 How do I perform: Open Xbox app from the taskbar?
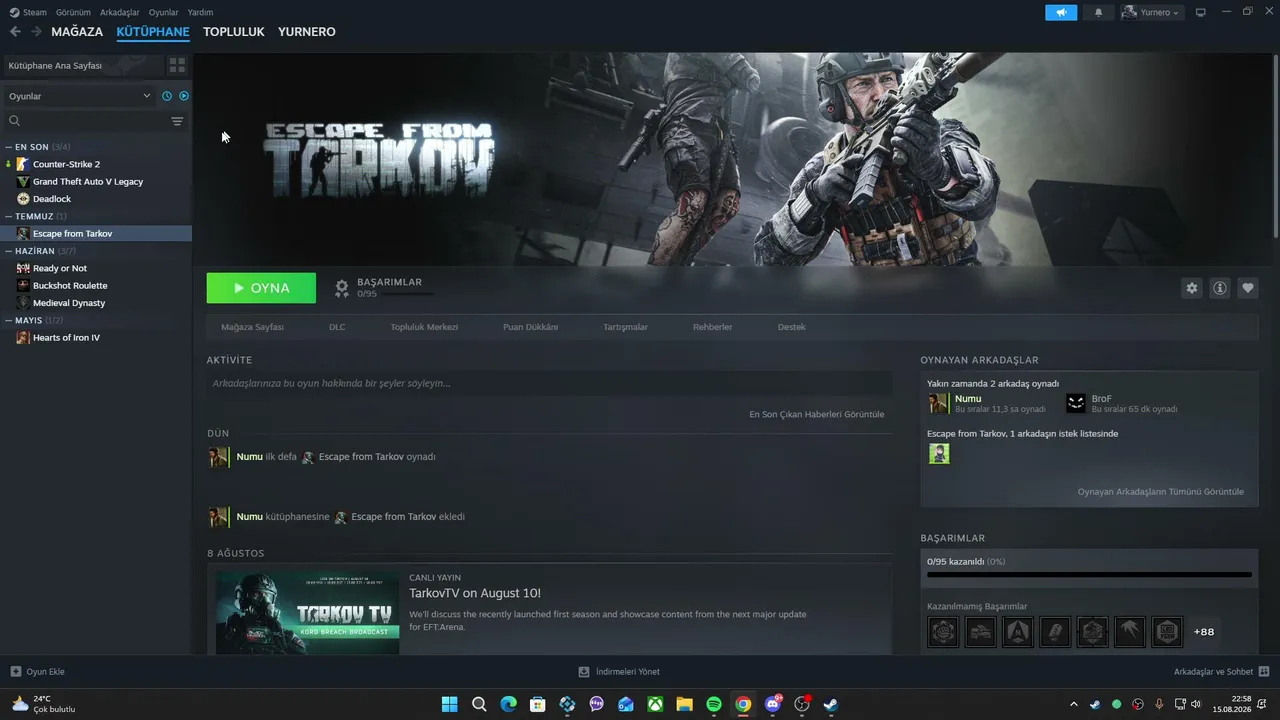[655, 704]
